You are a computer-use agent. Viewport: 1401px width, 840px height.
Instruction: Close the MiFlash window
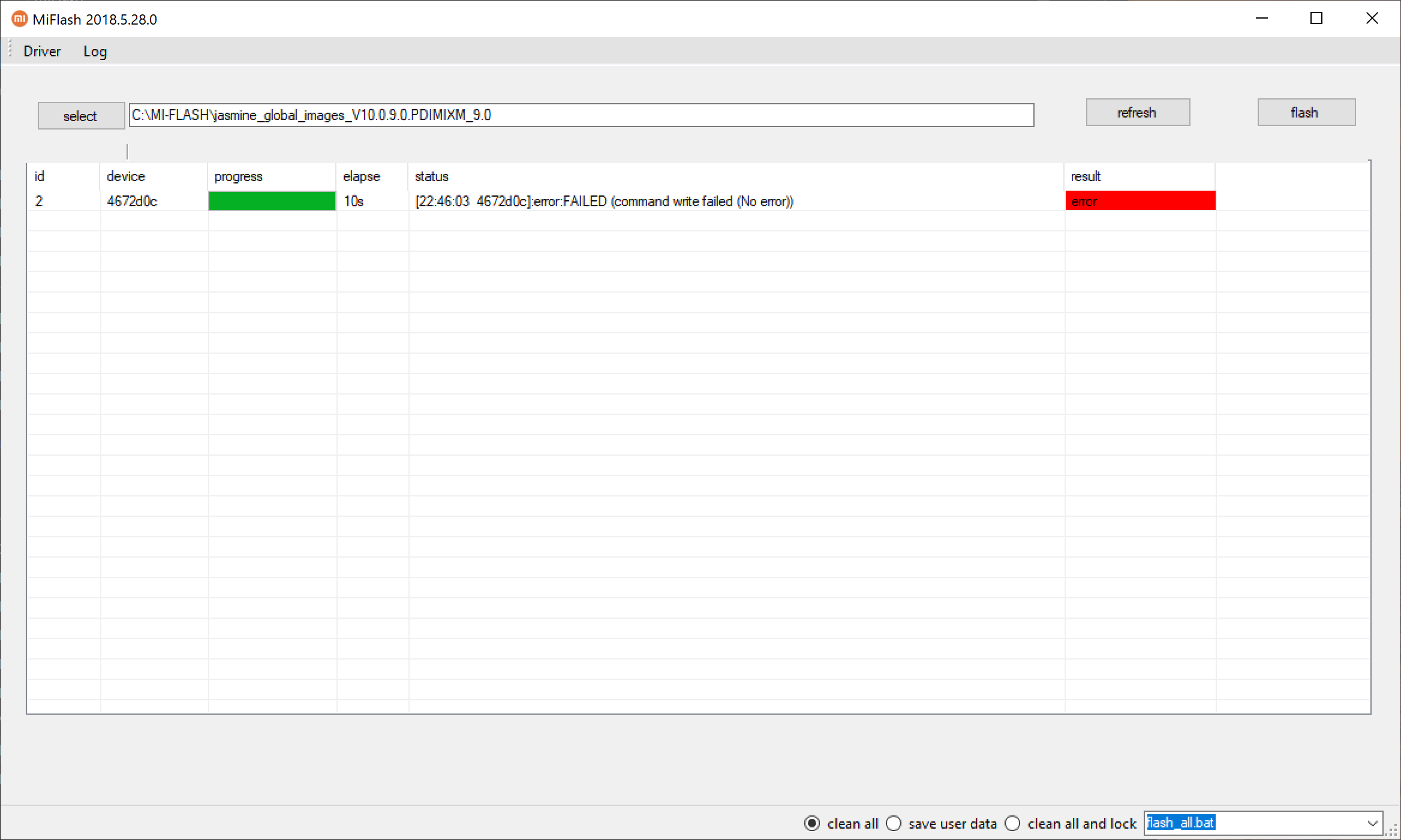click(x=1372, y=19)
